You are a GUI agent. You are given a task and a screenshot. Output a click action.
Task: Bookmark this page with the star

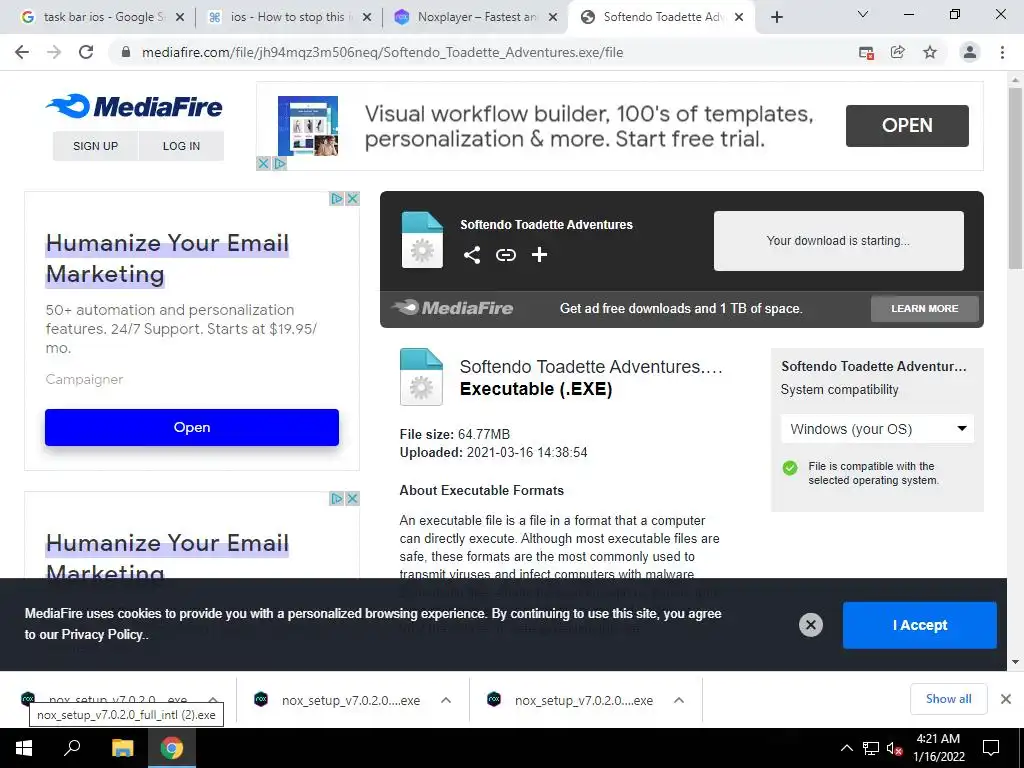coord(930,52)
